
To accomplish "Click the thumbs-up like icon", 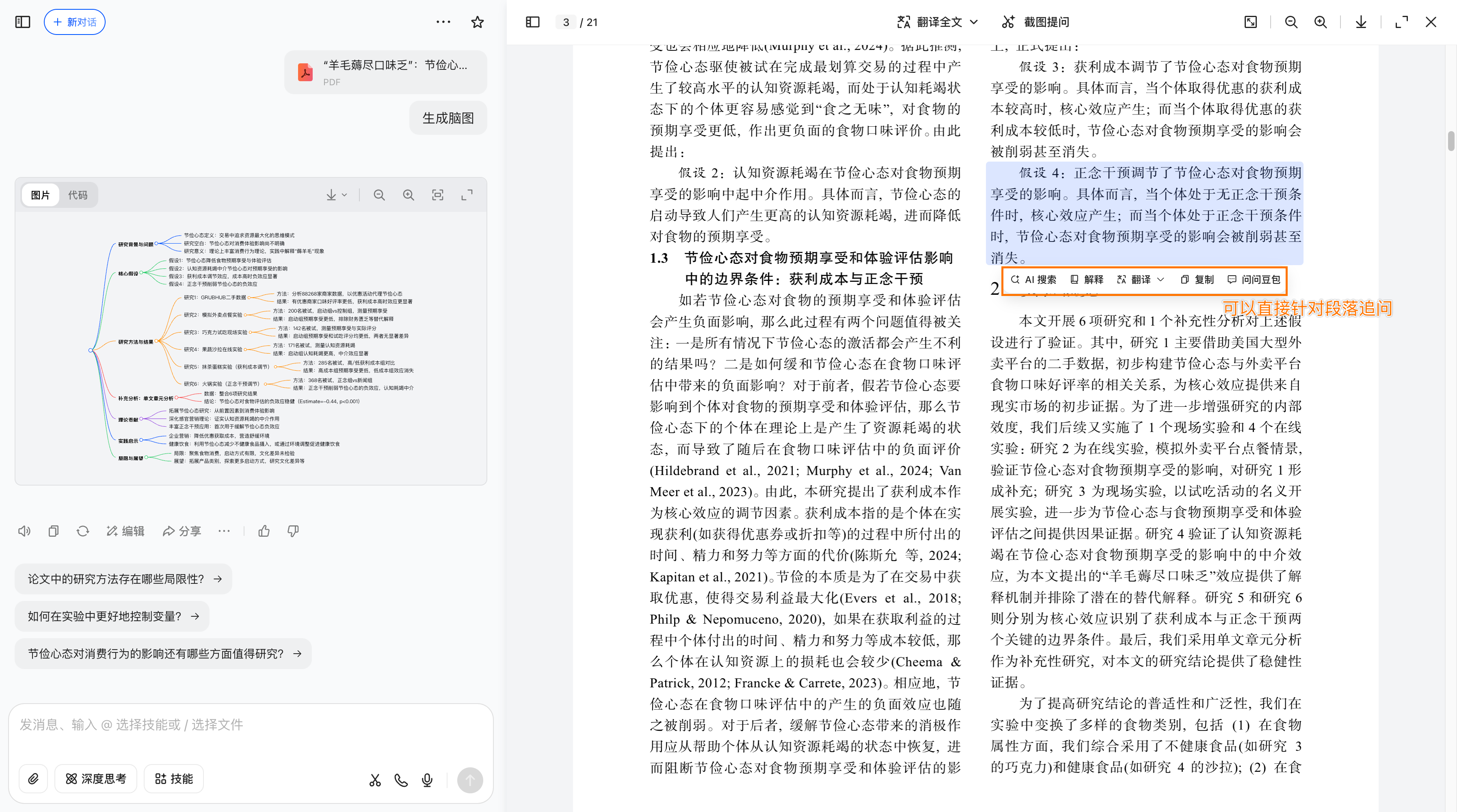I will click(x=264, y=531).
